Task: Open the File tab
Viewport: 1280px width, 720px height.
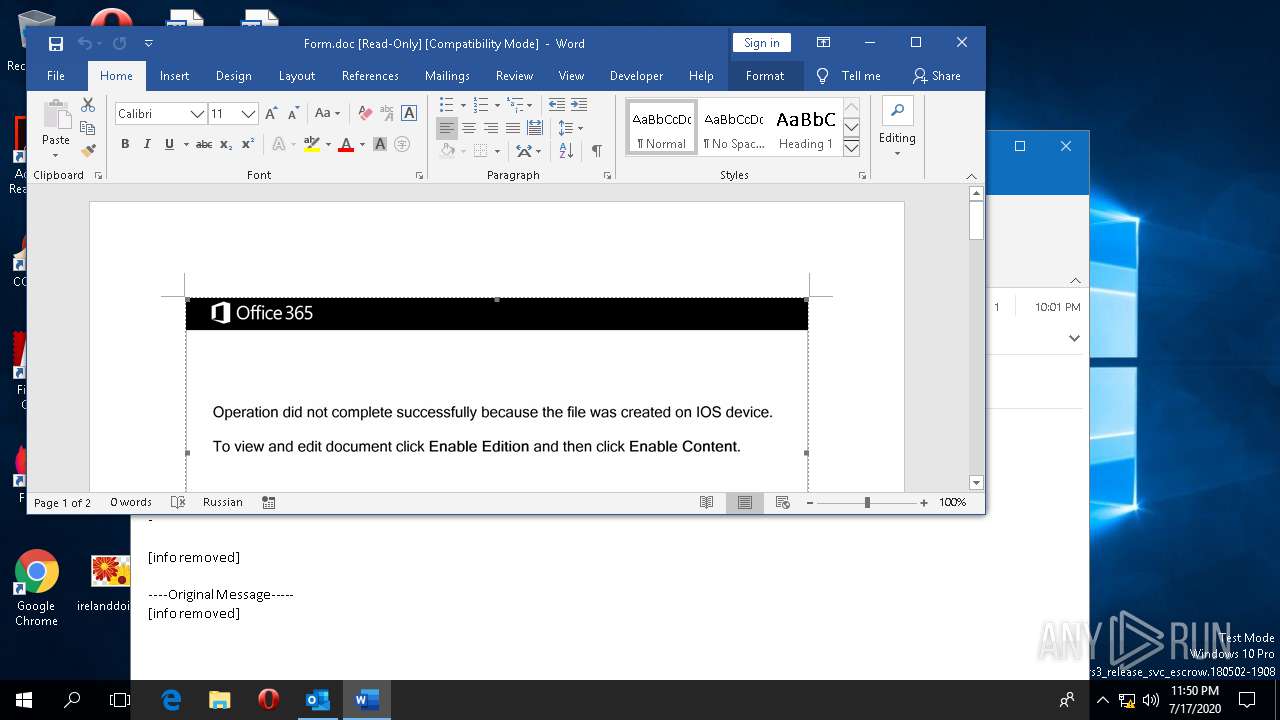Action: pos(56,75)
